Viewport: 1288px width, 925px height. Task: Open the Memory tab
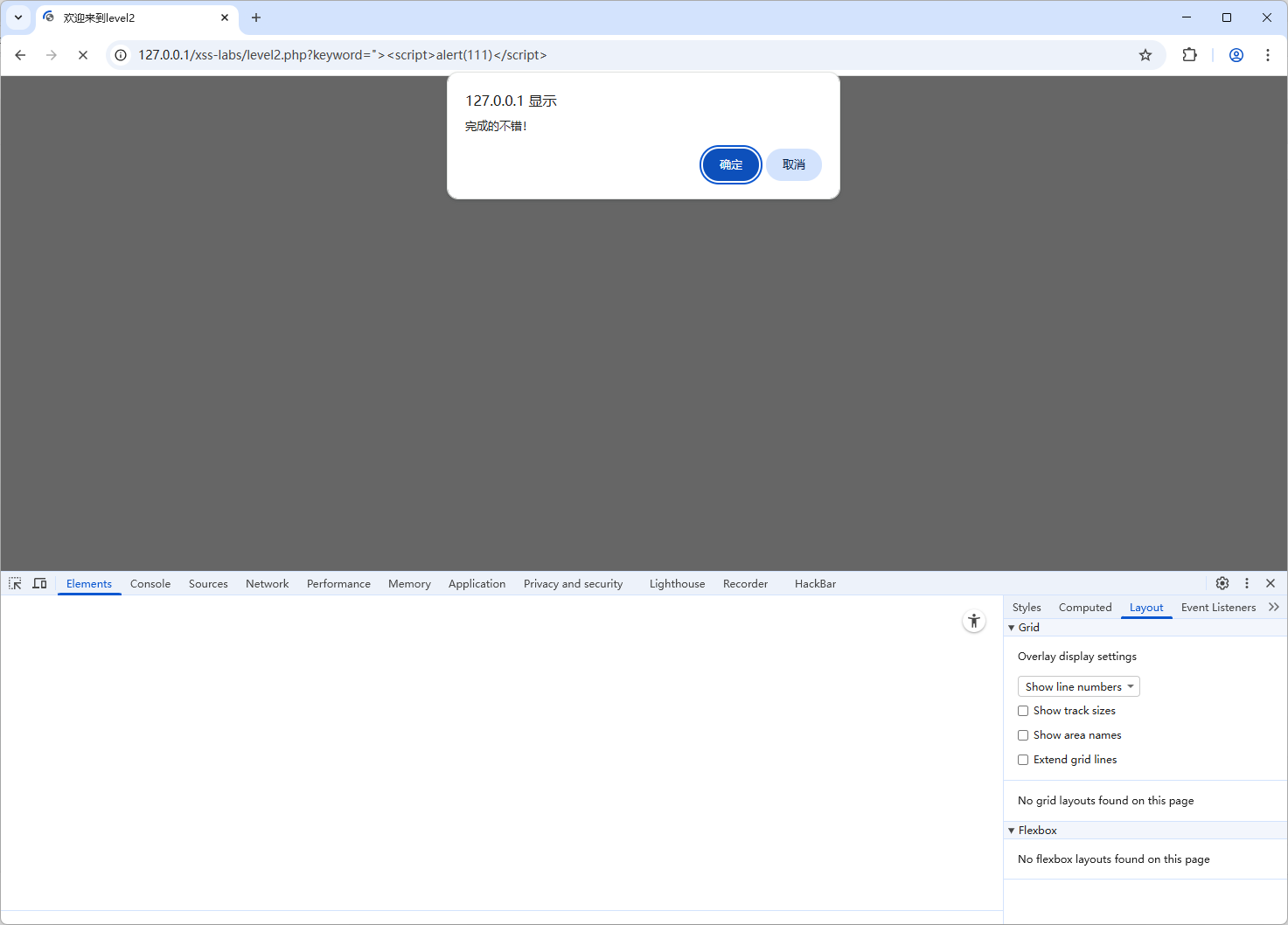point(409,584)
